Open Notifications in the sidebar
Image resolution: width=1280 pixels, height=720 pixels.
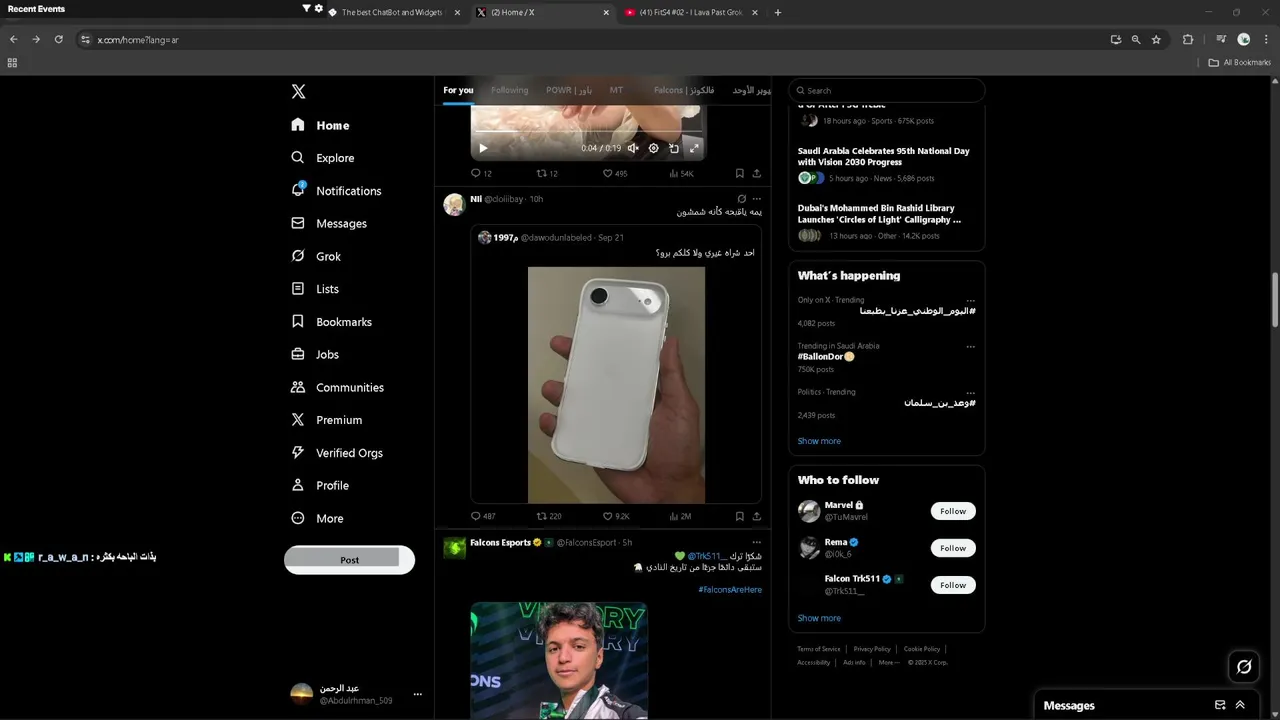click(336, 190)
